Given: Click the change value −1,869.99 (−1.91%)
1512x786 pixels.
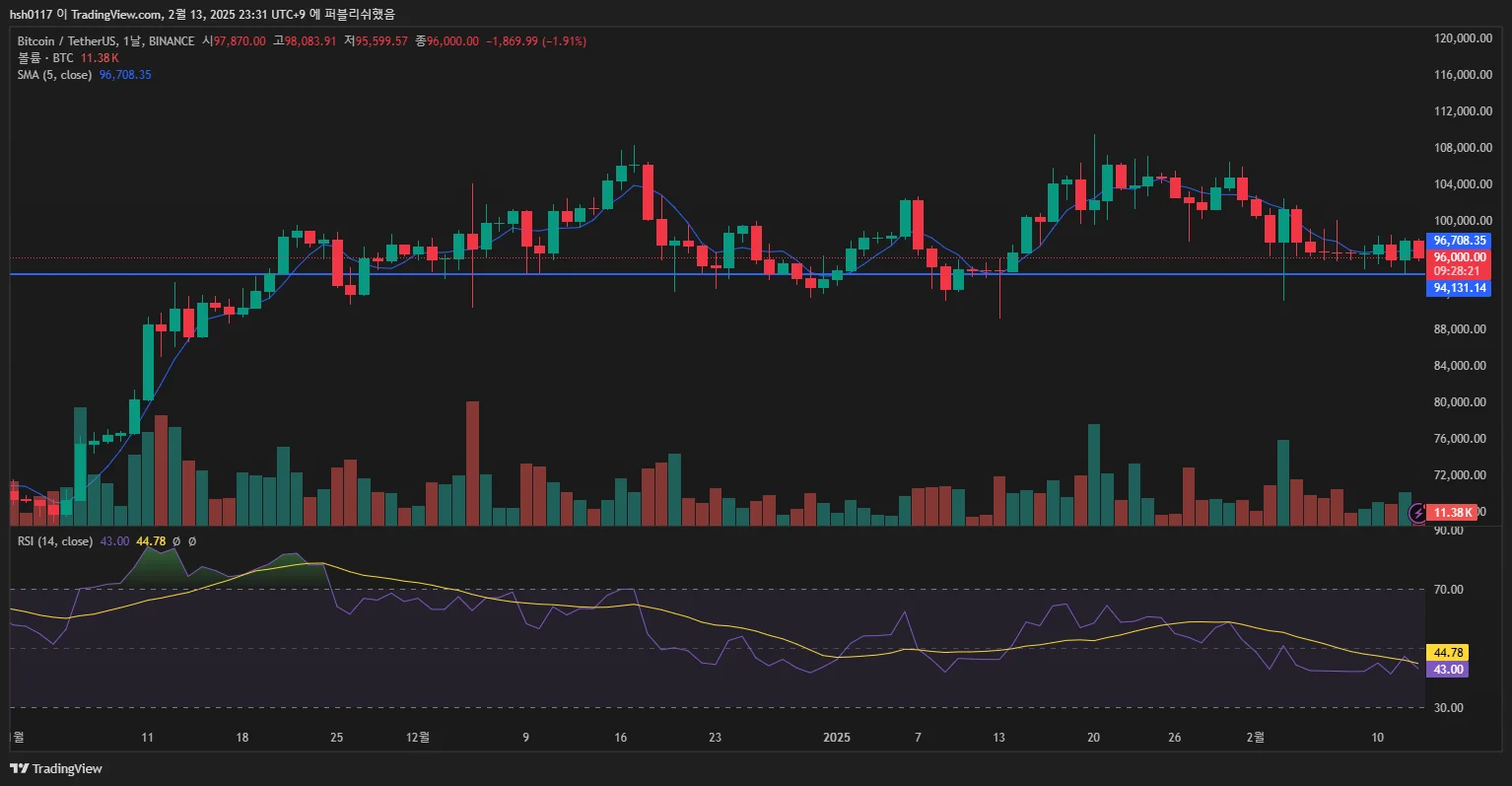Looking at the screenshot, I should coord(536,41).
